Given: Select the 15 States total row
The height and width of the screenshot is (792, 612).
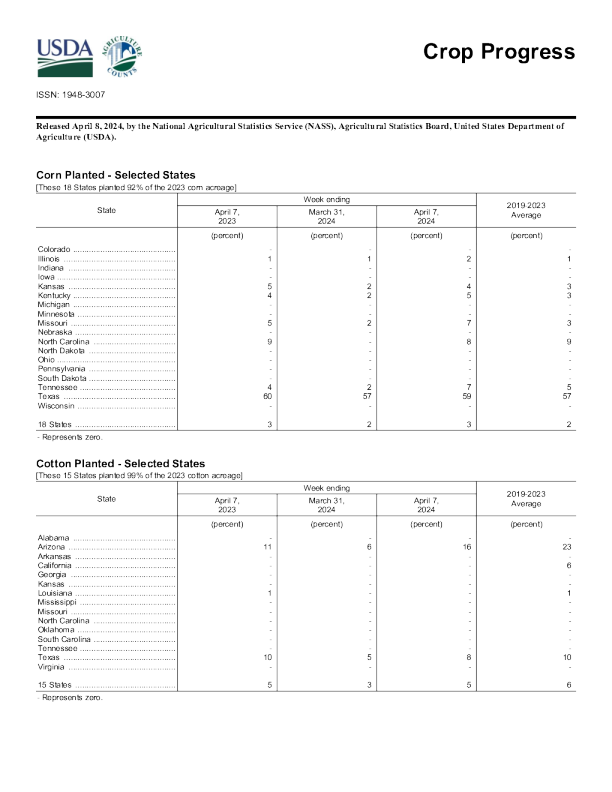Looking at the screenshot, I should [56, 685].
